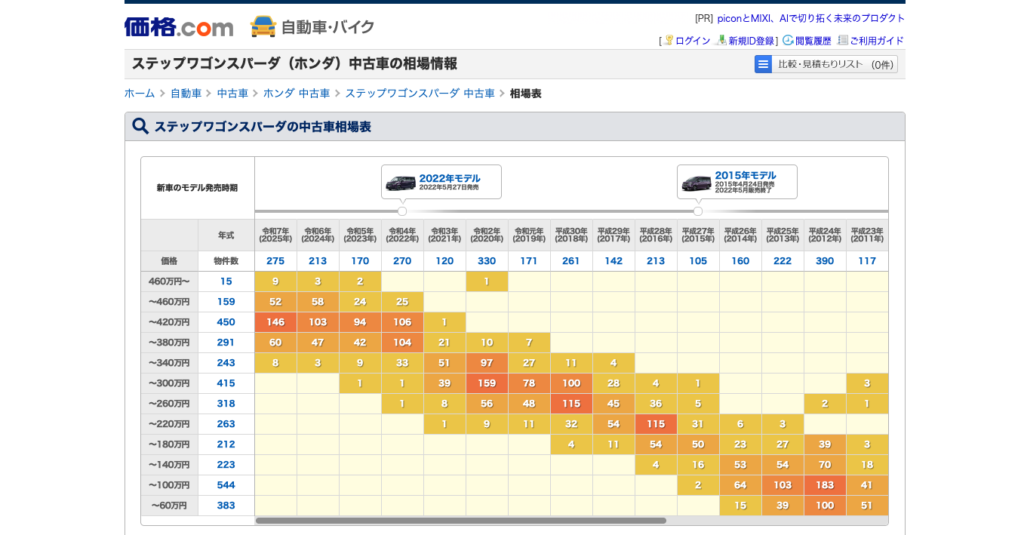Select the 2022年モデル callout

pyautogui.click(x=441, y=182)
